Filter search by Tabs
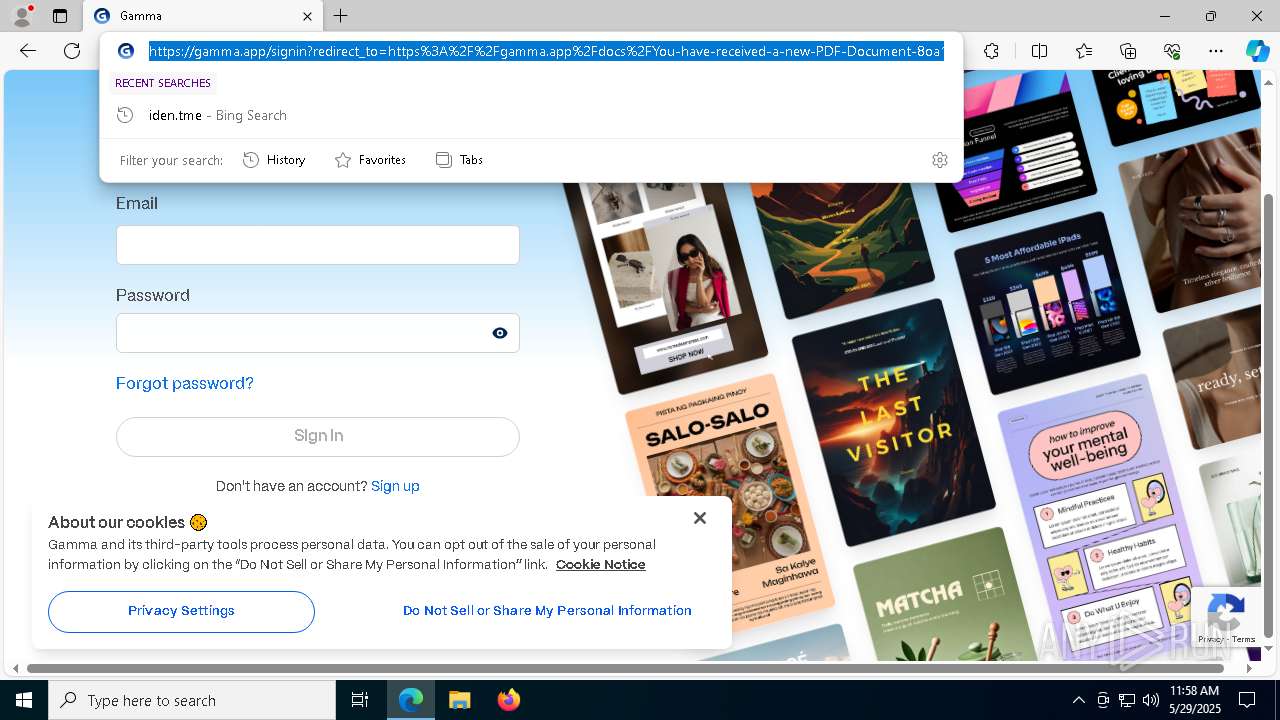Image resolution: width=1280 pixels, height=720 pixels. tap(459, 160)
